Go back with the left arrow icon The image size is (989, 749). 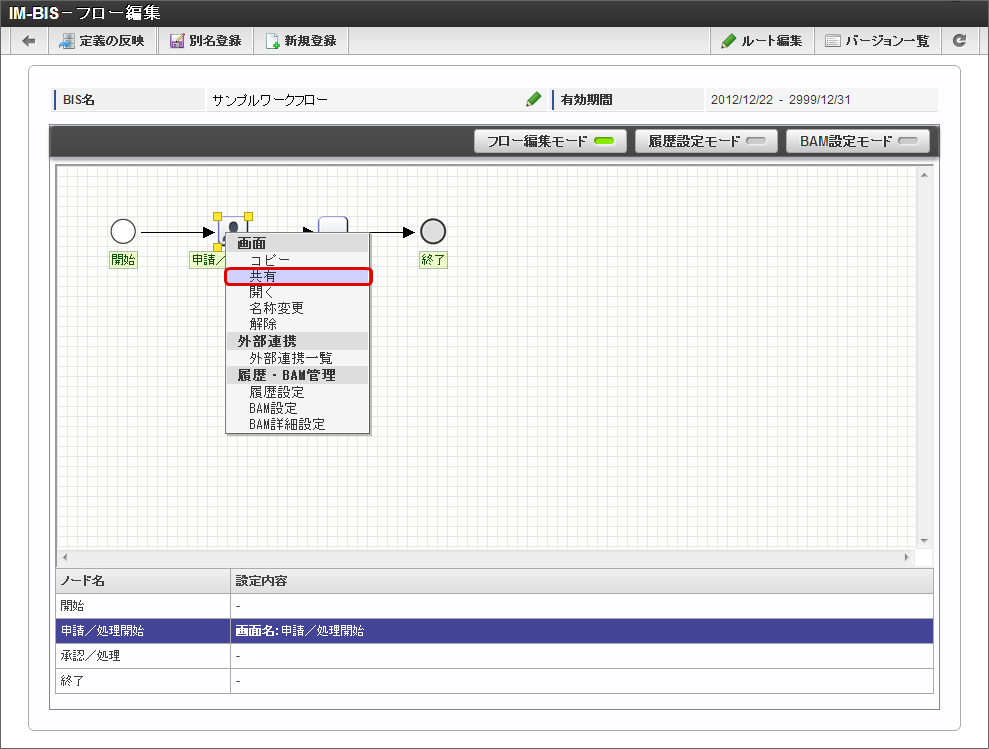(29, 41)
